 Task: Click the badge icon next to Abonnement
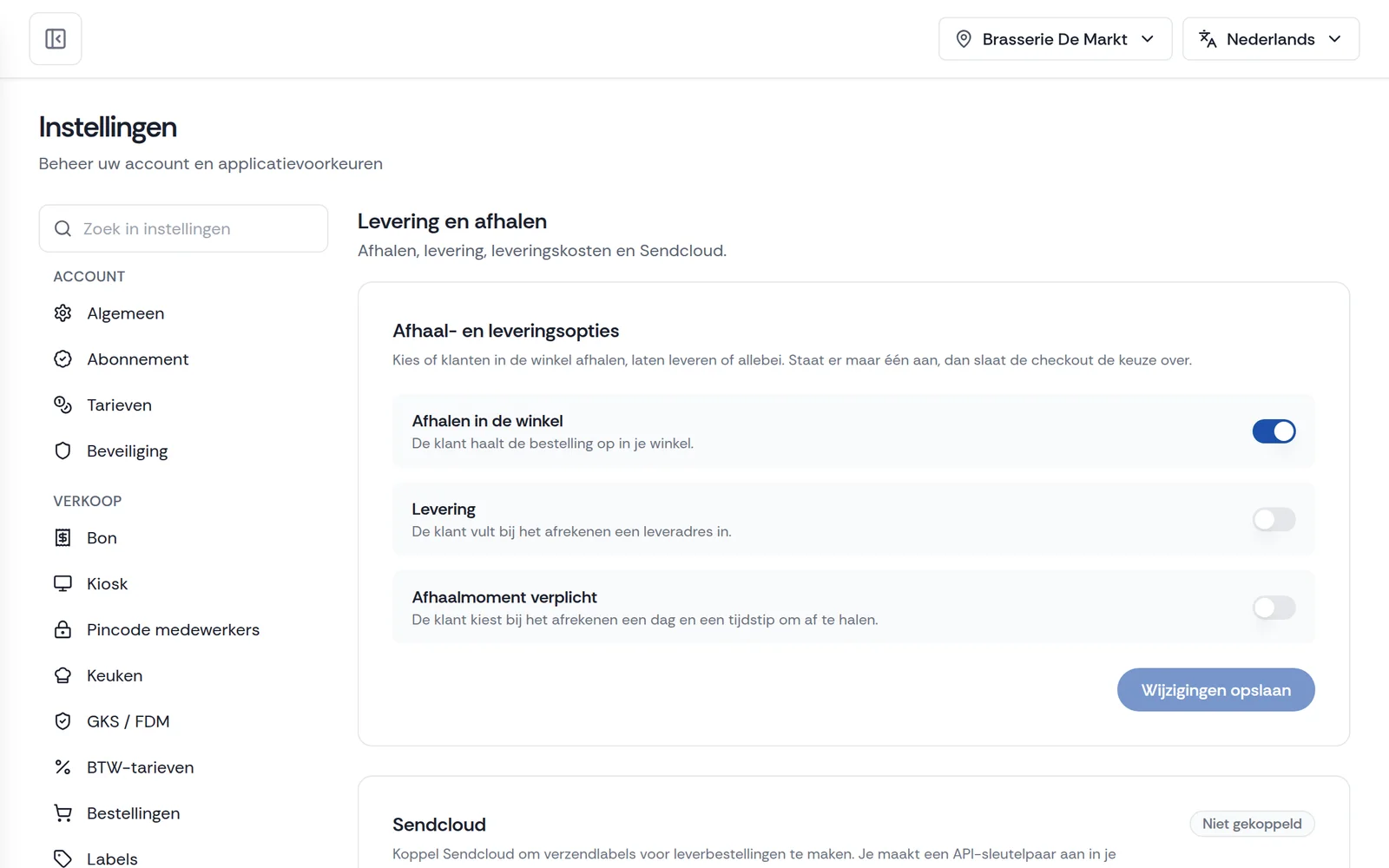[x=63, y=359]
